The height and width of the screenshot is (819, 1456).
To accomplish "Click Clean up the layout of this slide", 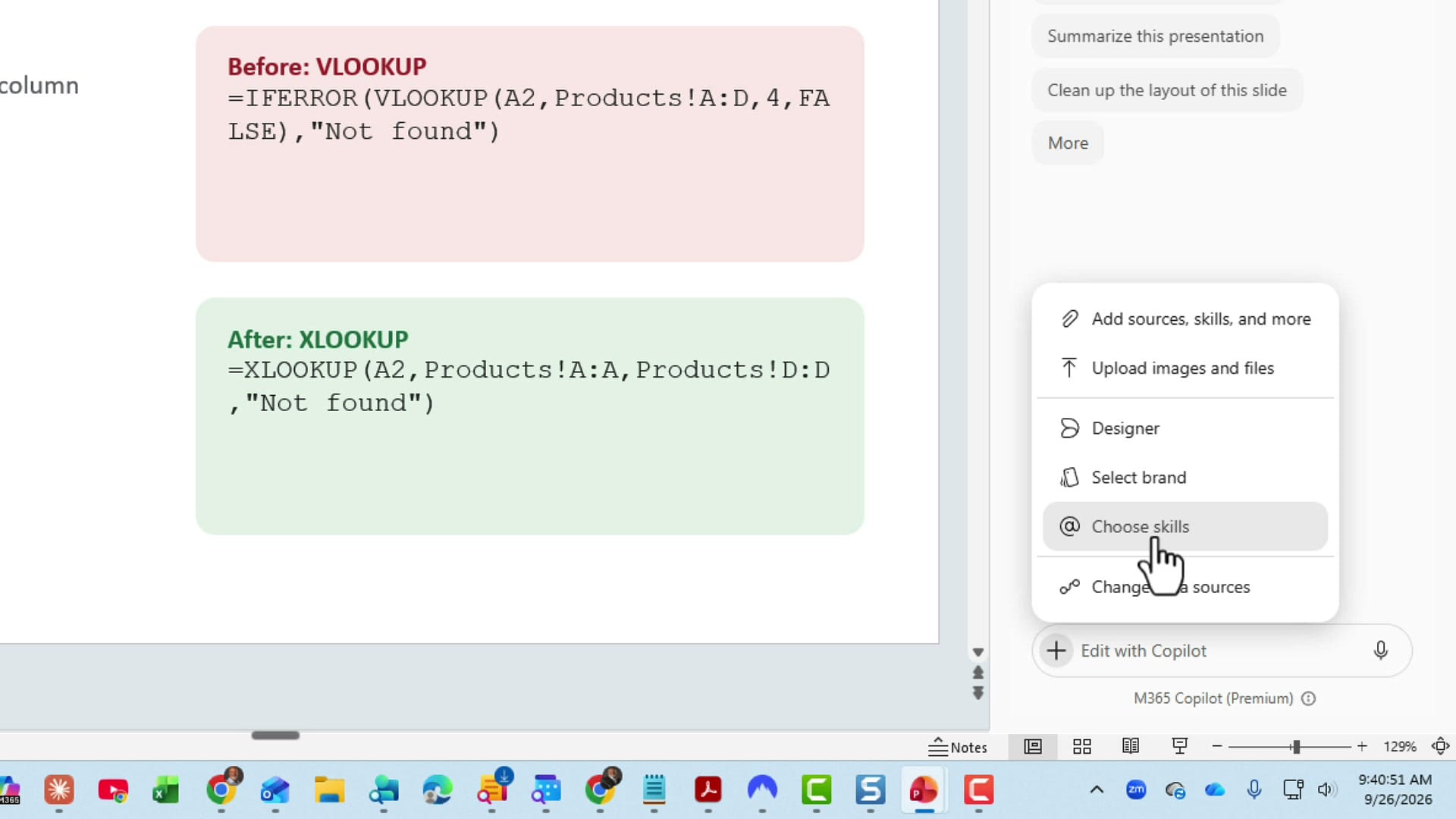I will click(1167, 90).
